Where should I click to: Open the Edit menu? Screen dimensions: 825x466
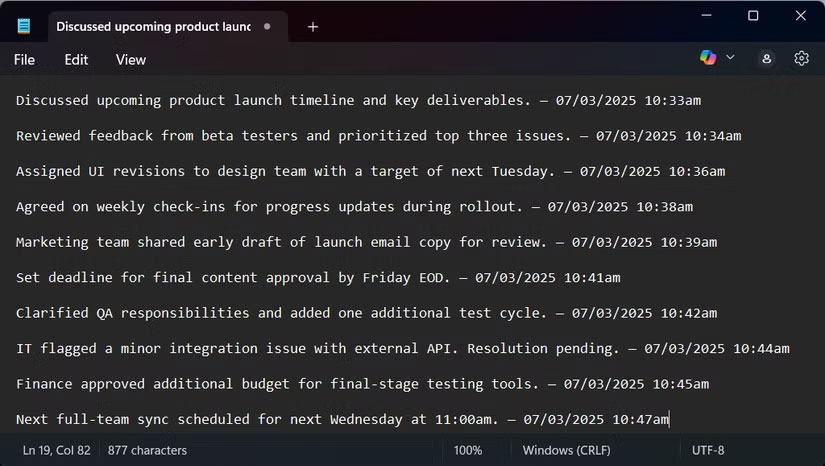click(x=76, y=60)
